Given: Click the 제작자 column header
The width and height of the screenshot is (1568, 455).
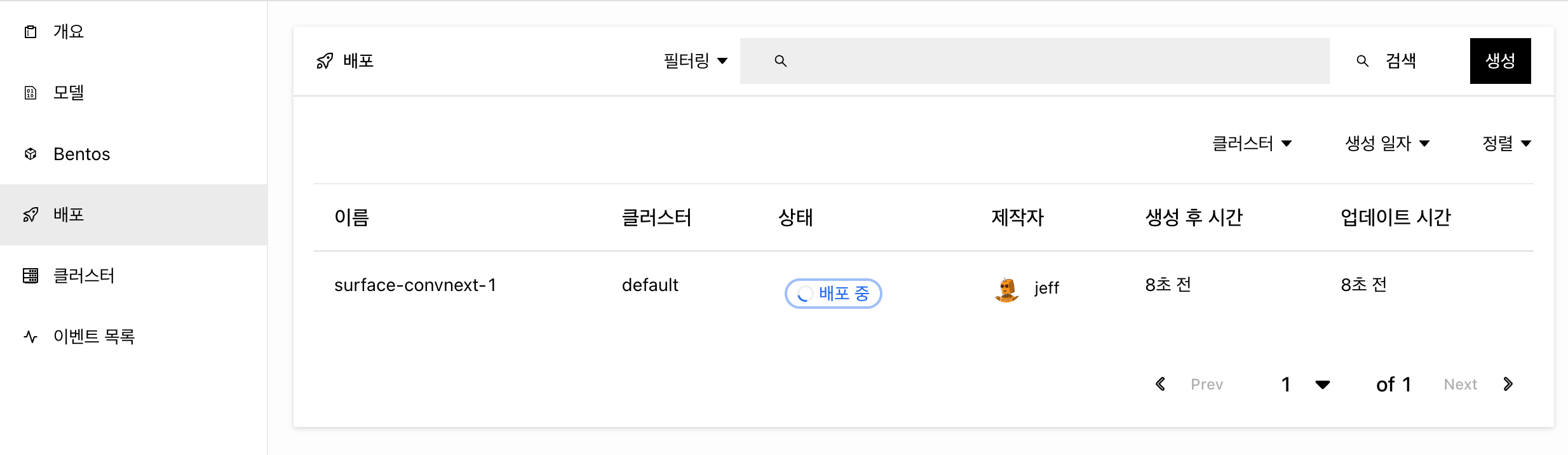Looking at the screenshot, I should (x=1018, y=218).
